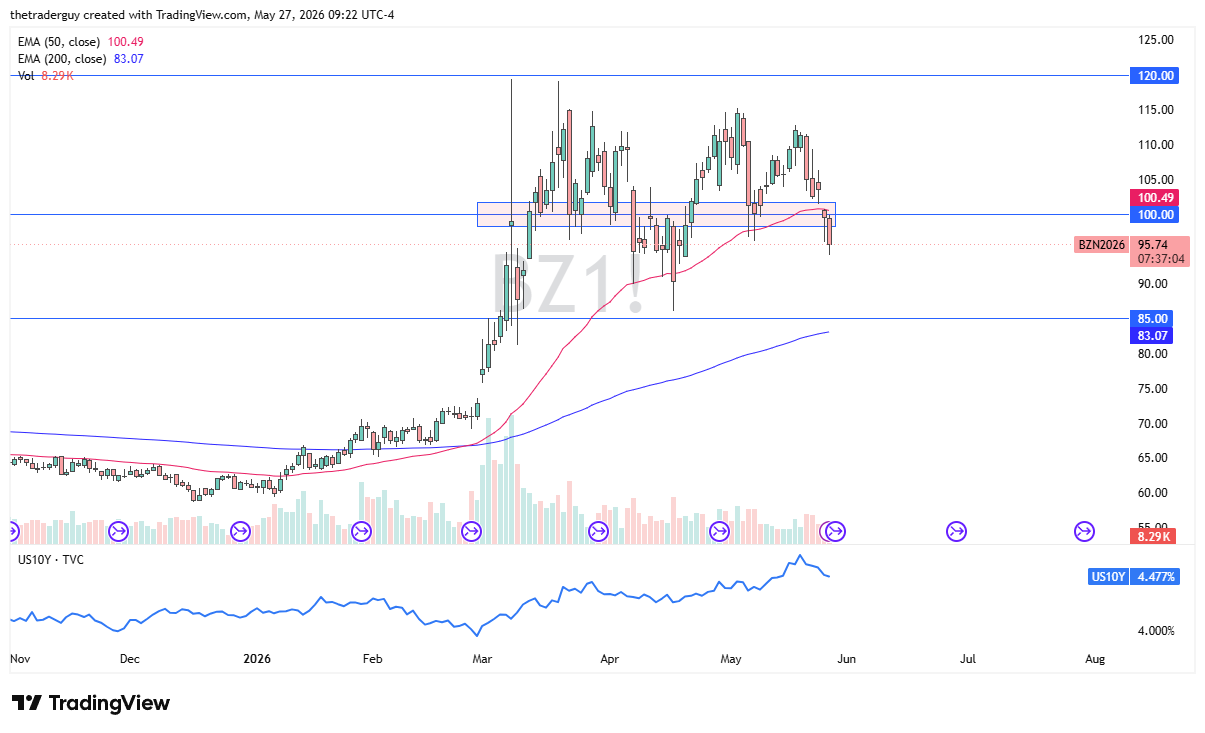1205x733 pixels.
Task: Click the Nov label on the time axis
Action: click(x=20, y=659)
